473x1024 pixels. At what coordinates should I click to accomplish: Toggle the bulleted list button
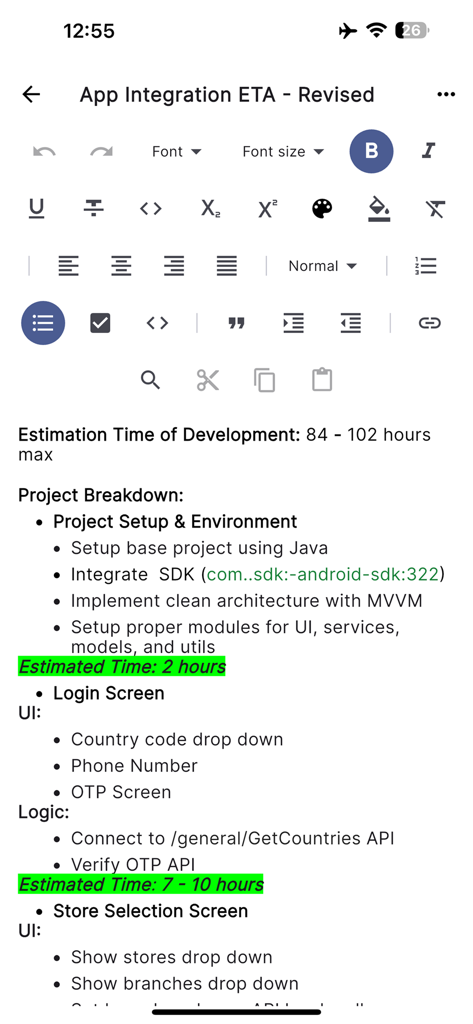tap(43, 323)
